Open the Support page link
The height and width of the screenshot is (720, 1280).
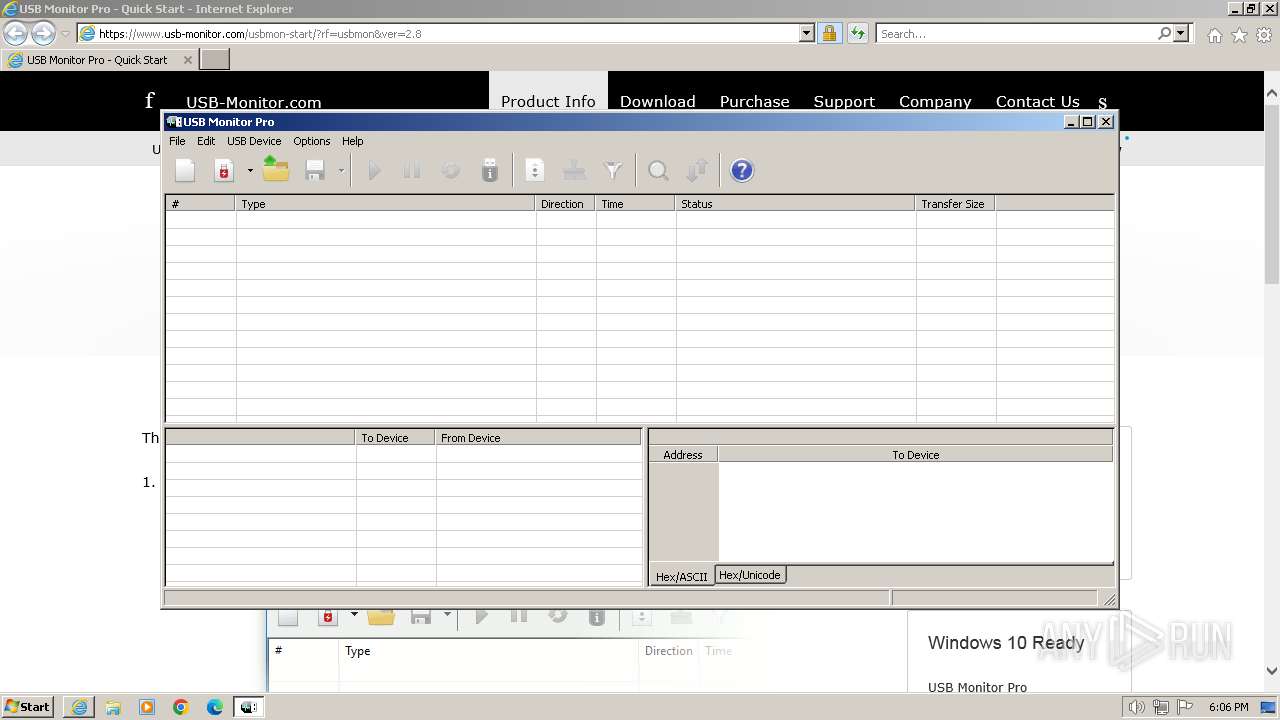point(844,101)
